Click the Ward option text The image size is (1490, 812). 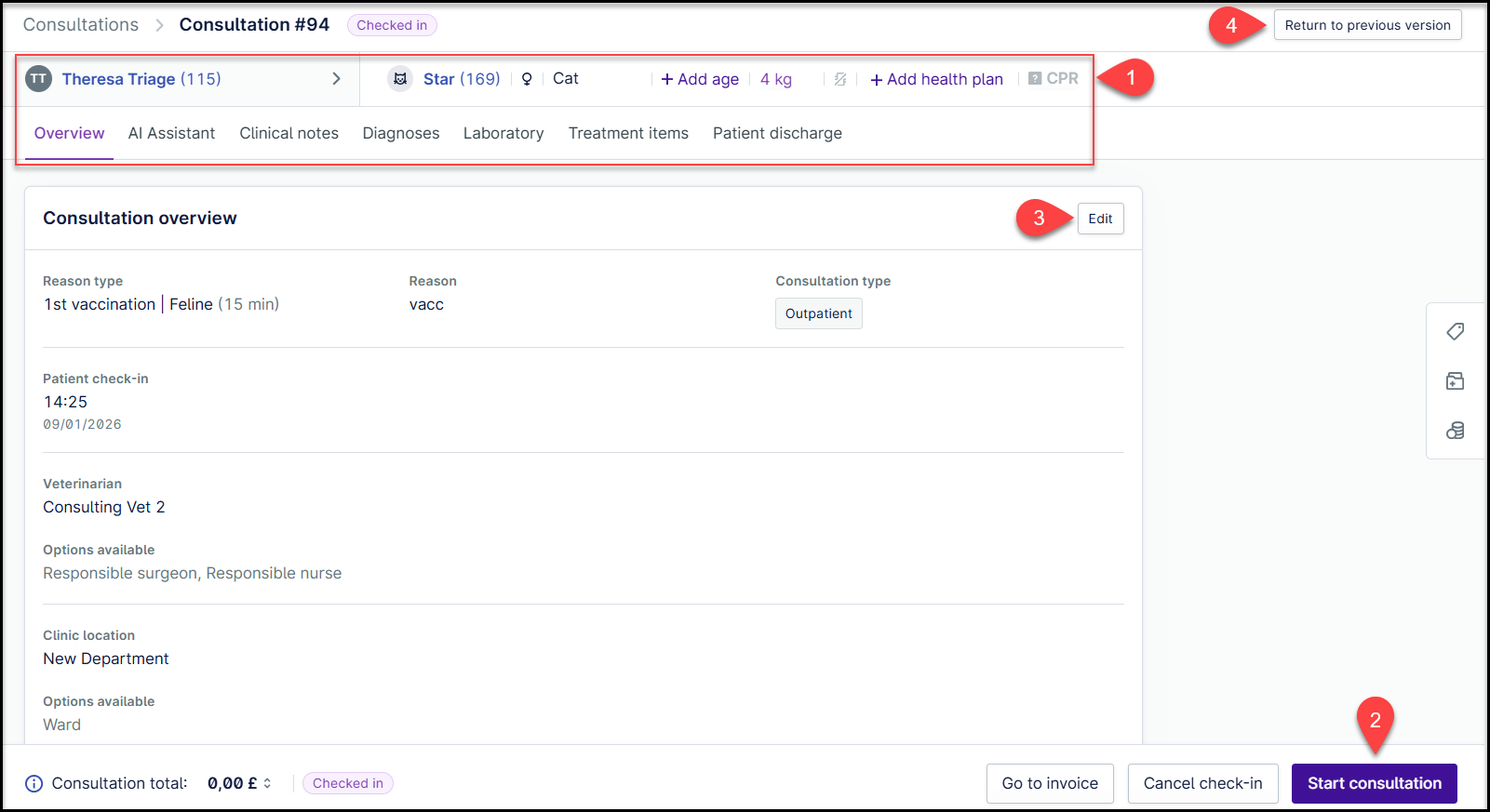[62, 725]
